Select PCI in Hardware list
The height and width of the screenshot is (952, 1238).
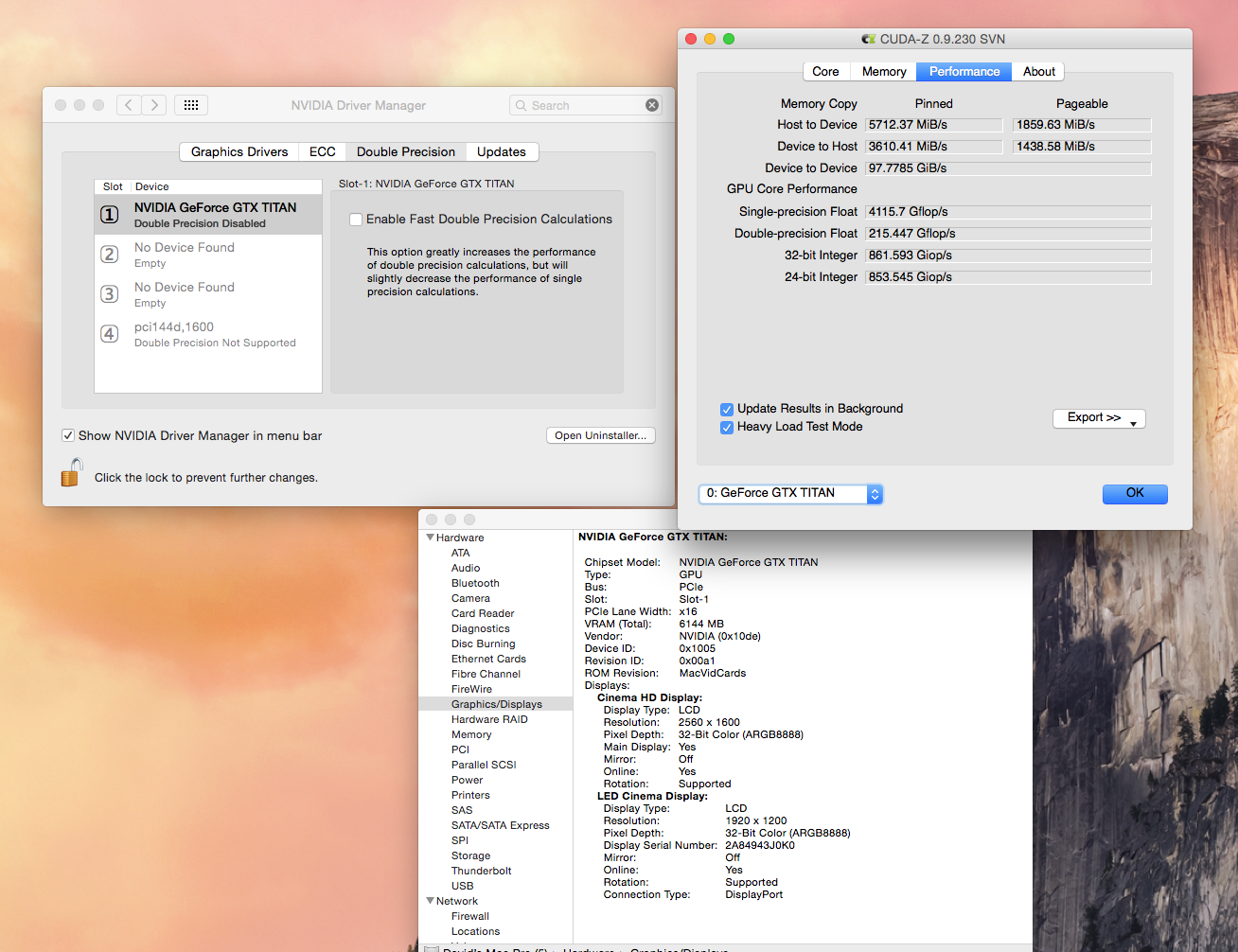[x=460, y=749]
